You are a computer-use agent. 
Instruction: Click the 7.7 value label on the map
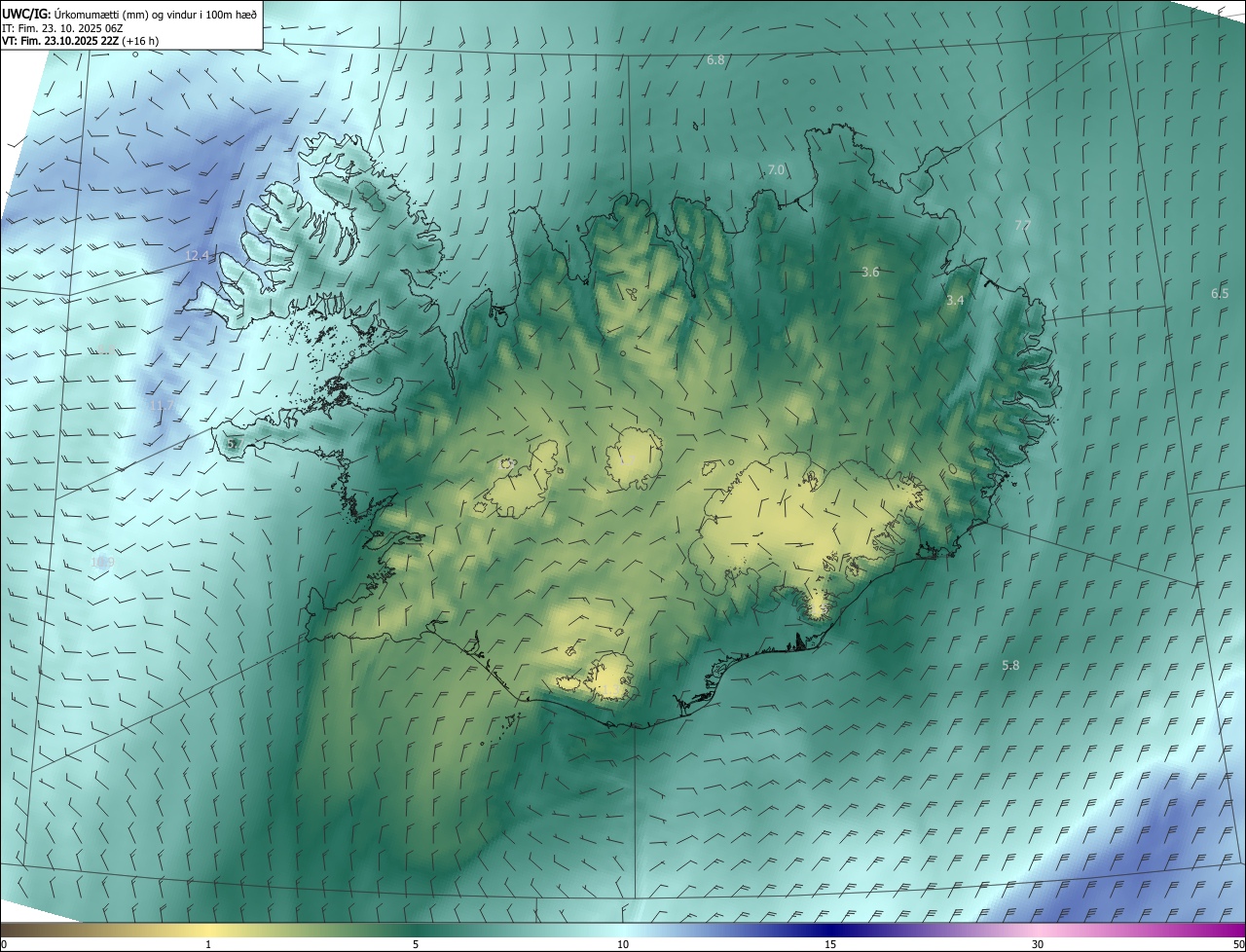[x=1022, y=225]
